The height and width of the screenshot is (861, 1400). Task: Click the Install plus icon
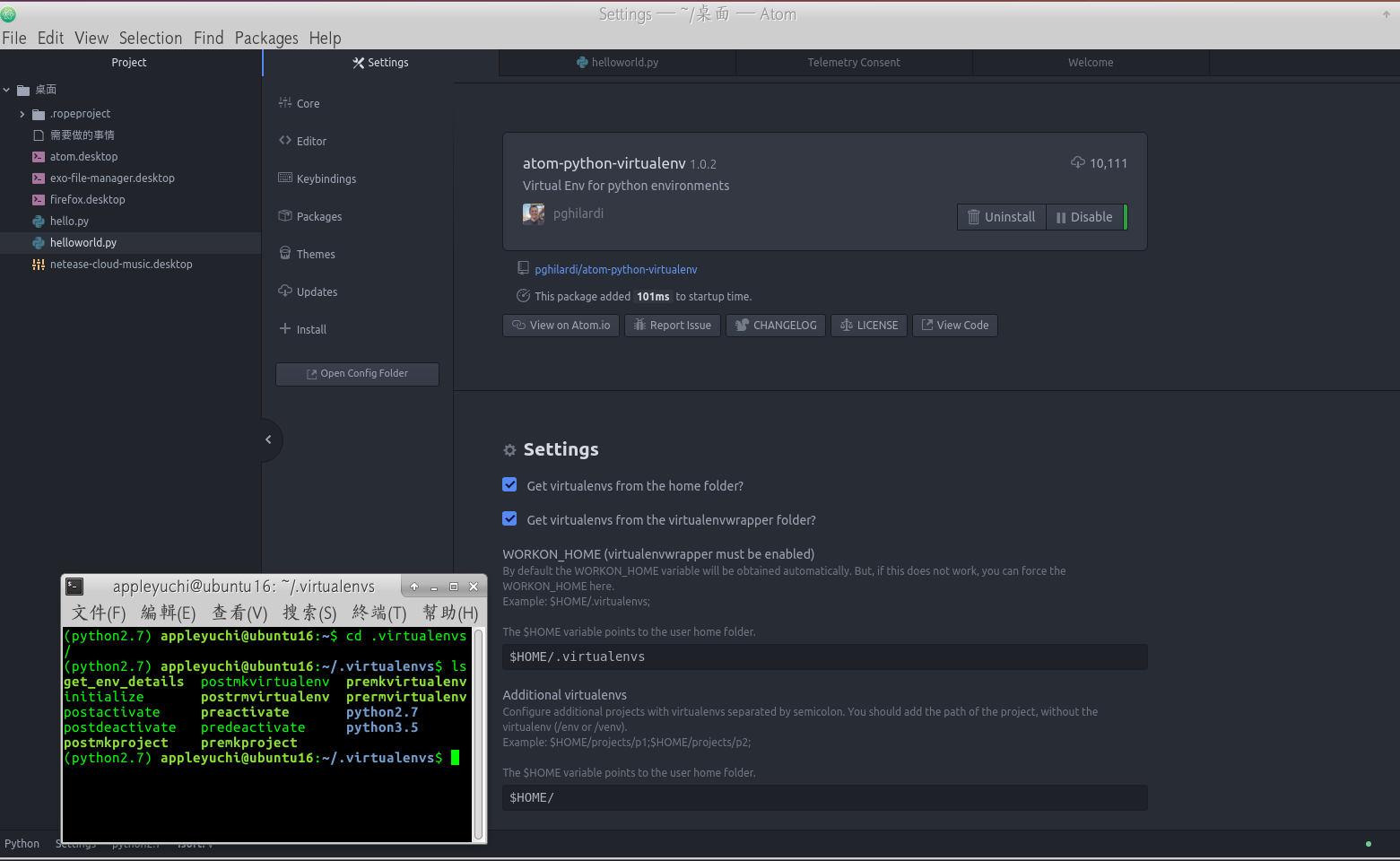tap(285, 328)
